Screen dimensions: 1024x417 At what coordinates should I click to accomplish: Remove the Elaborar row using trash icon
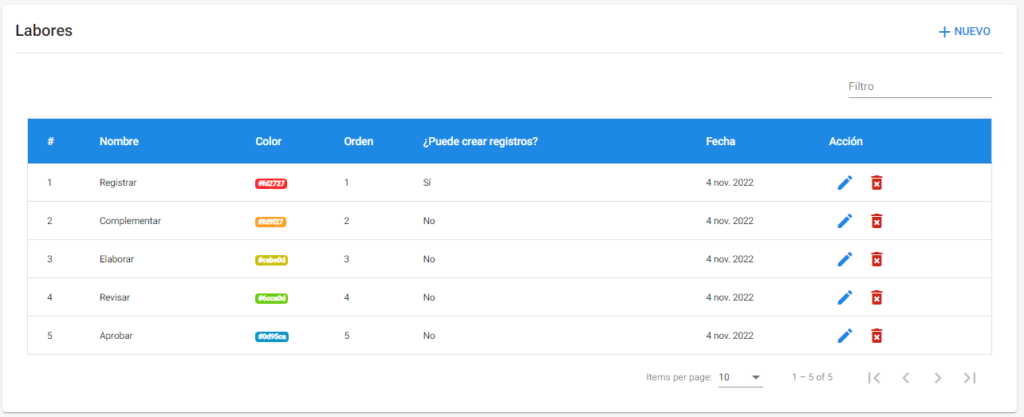pos(876,259)
